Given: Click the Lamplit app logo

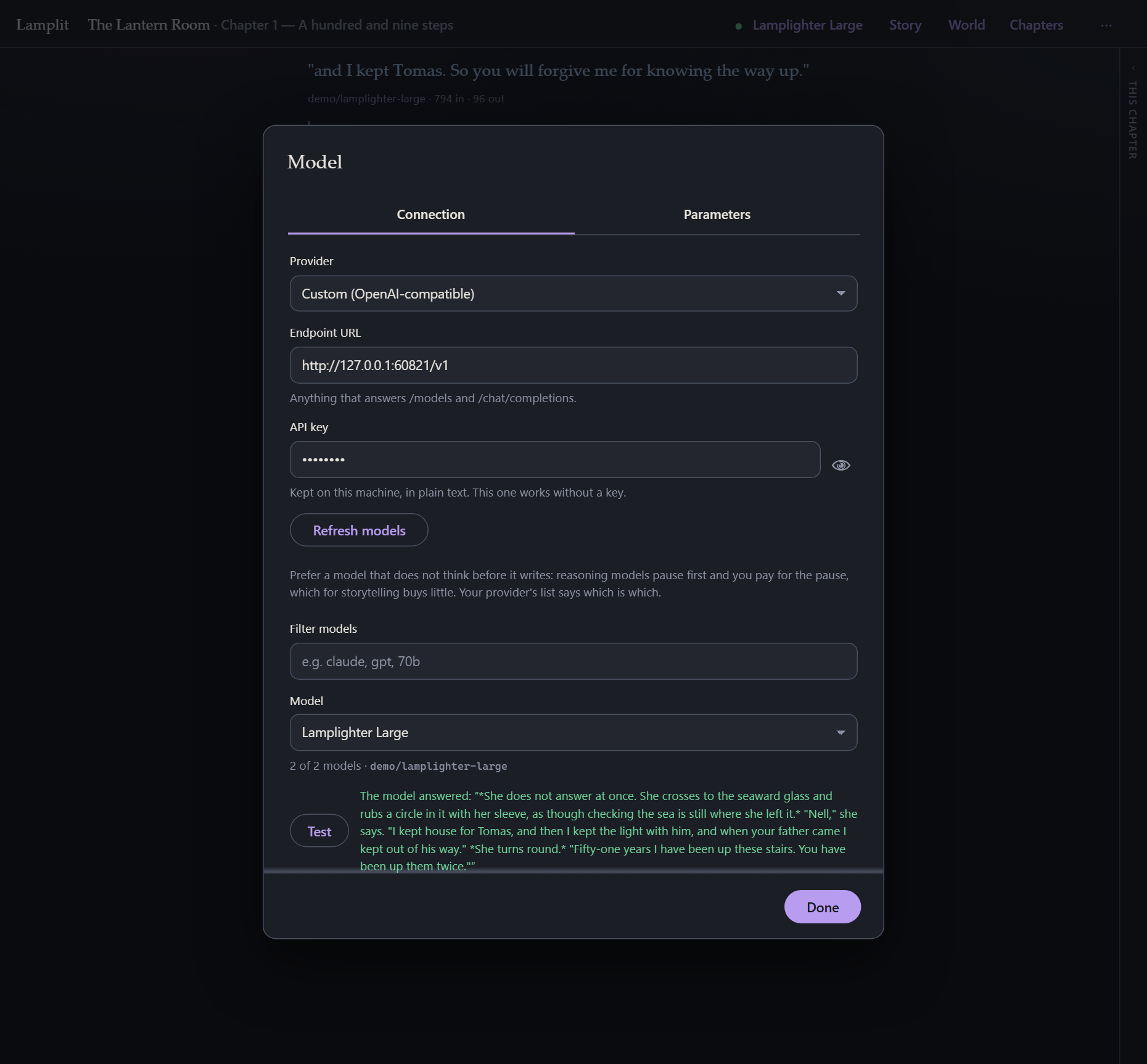Looking at the screenshot, I should 43,25.
